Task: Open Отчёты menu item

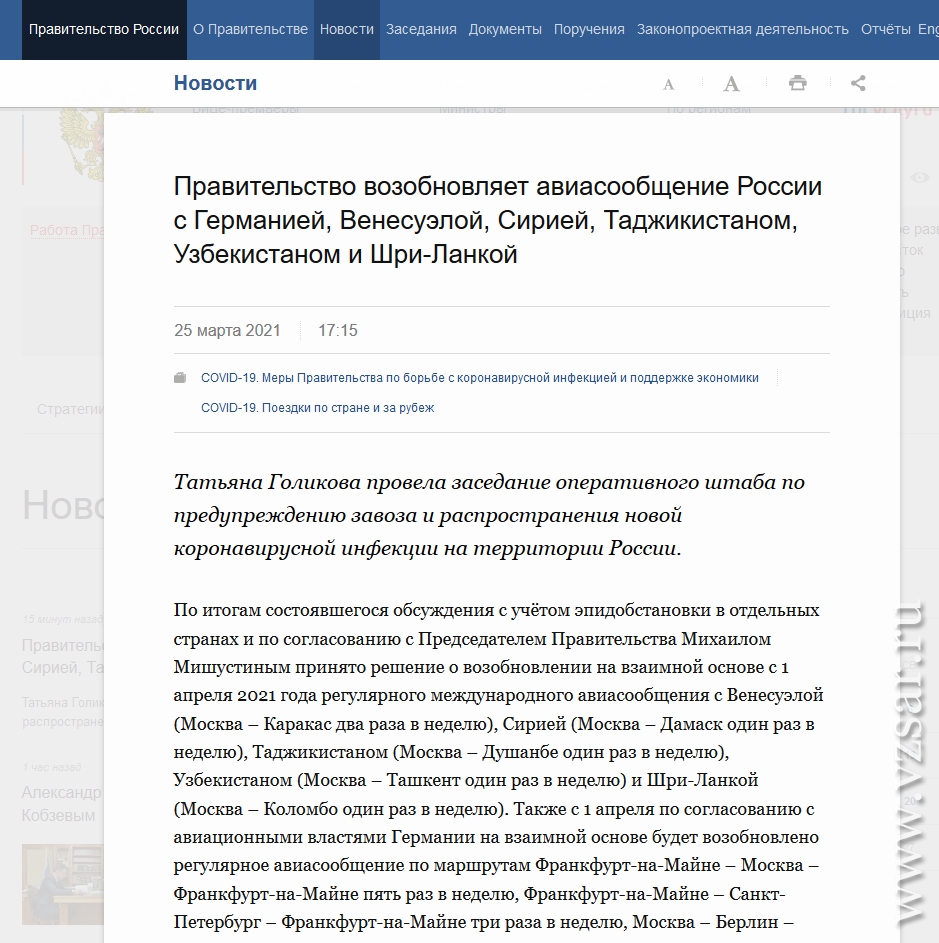Action: pos(885,29)
